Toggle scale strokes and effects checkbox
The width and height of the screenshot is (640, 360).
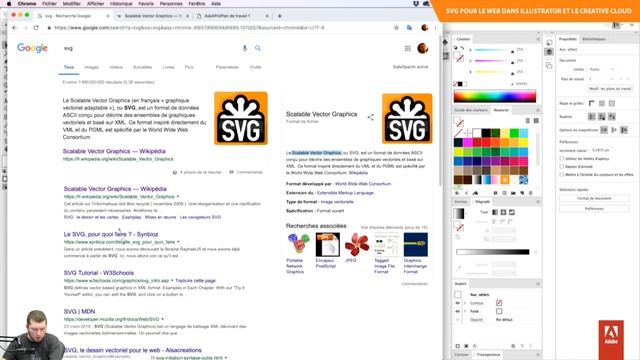pos(562,174)
